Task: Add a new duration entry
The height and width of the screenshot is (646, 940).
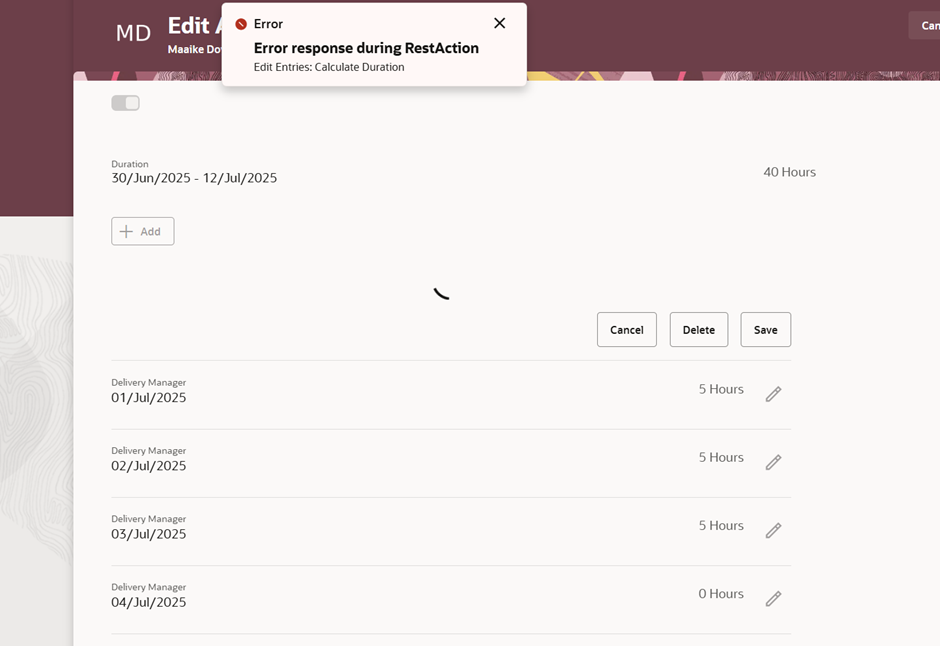Action: [x=142, y=231]
